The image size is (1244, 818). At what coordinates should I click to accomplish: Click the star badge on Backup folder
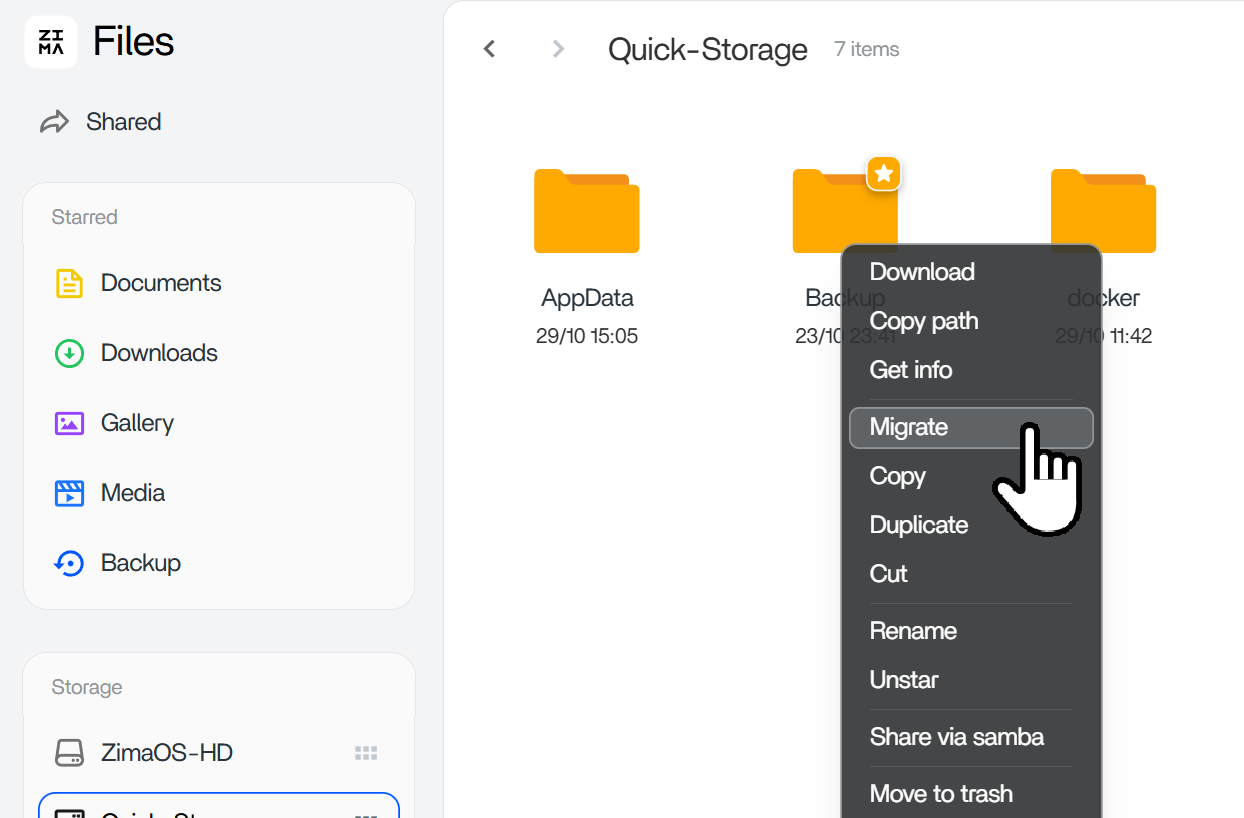883,174
